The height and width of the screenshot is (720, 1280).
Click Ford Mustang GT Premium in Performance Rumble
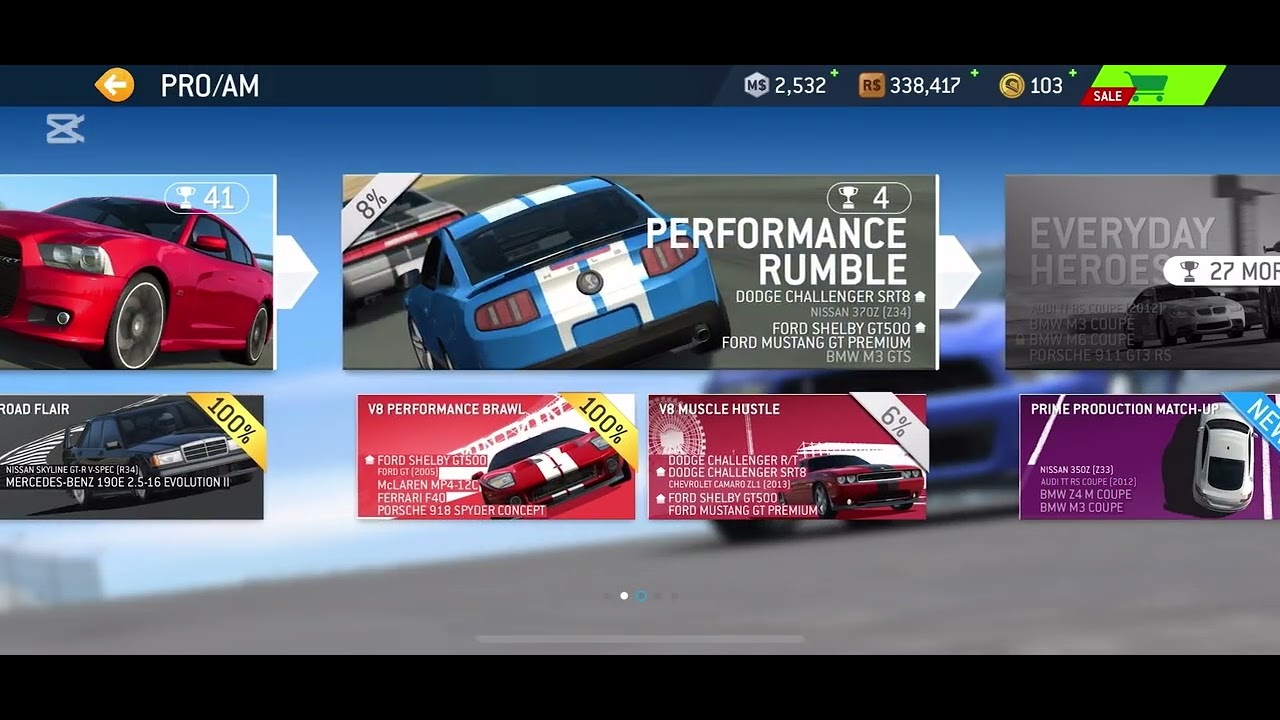coord(816,343)
